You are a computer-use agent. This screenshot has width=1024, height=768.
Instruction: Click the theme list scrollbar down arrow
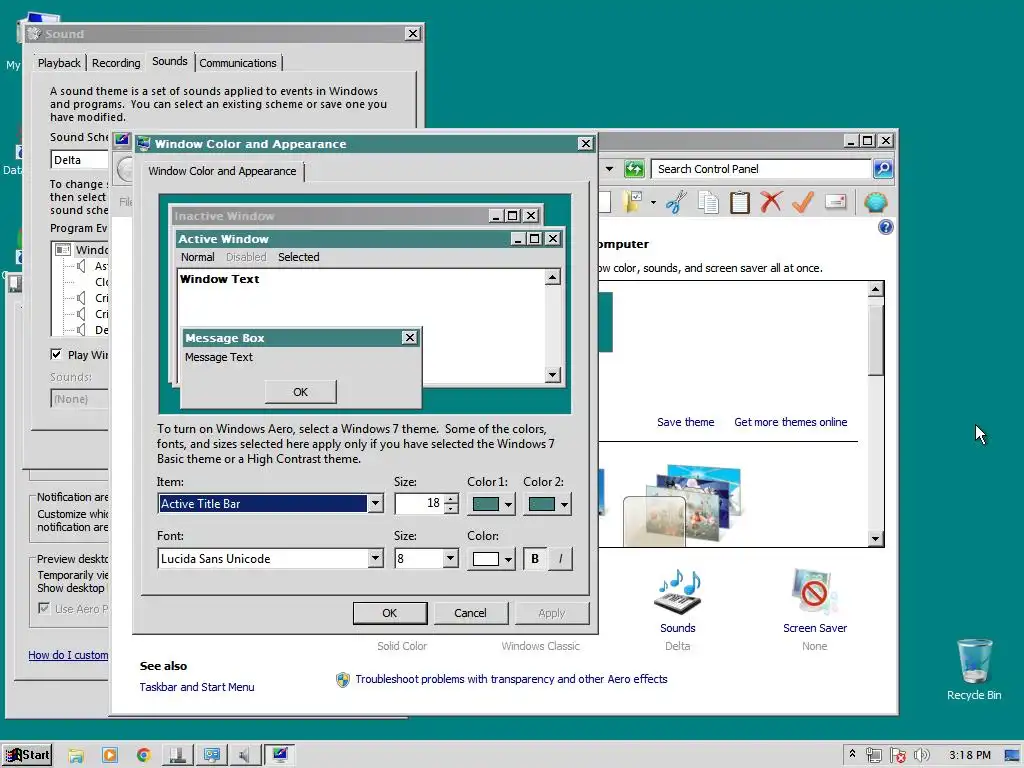click(876, 539)
